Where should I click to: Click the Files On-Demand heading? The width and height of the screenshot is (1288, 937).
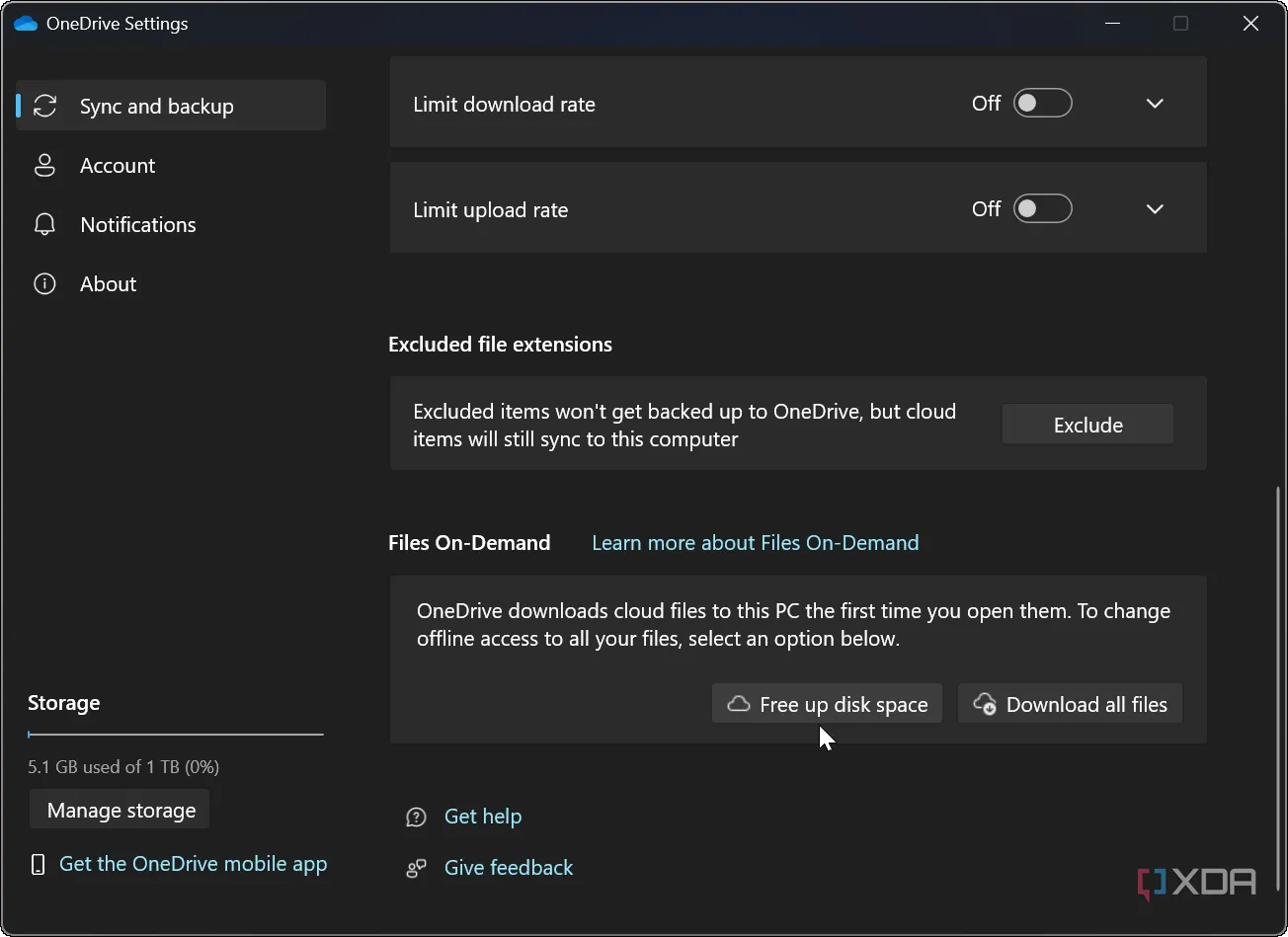(469, 542)
